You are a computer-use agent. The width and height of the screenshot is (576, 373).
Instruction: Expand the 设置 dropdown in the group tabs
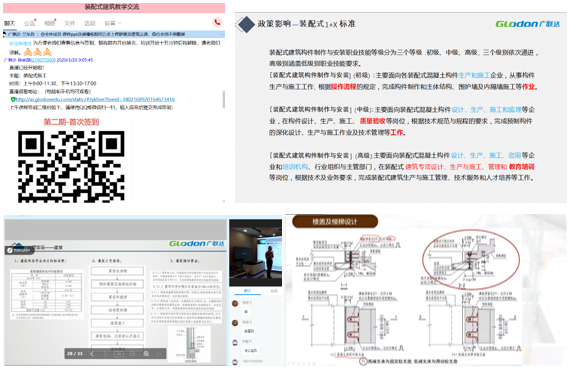click(113, 23)
